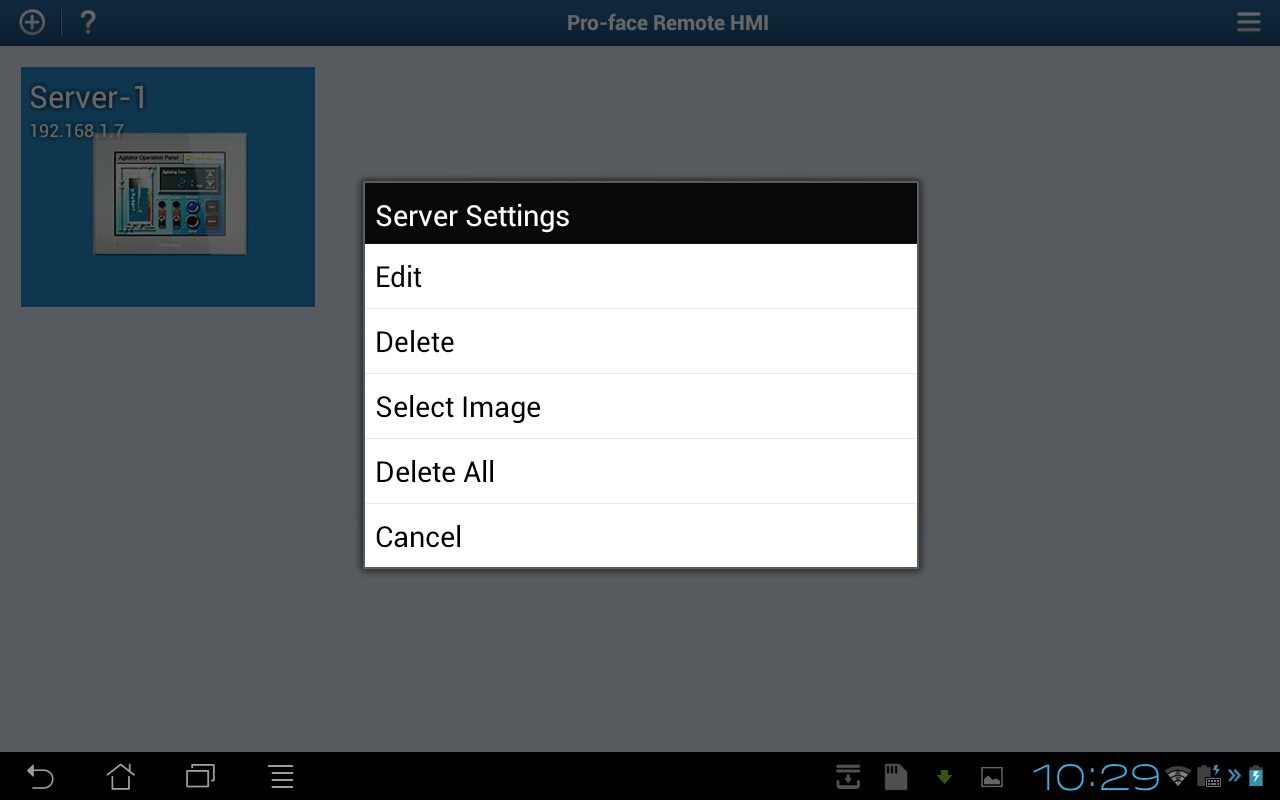Image resolution: width=1280 pixels, height=800 pixels.
Task: Tap the battery charging icon
Action: [1256, 776]
